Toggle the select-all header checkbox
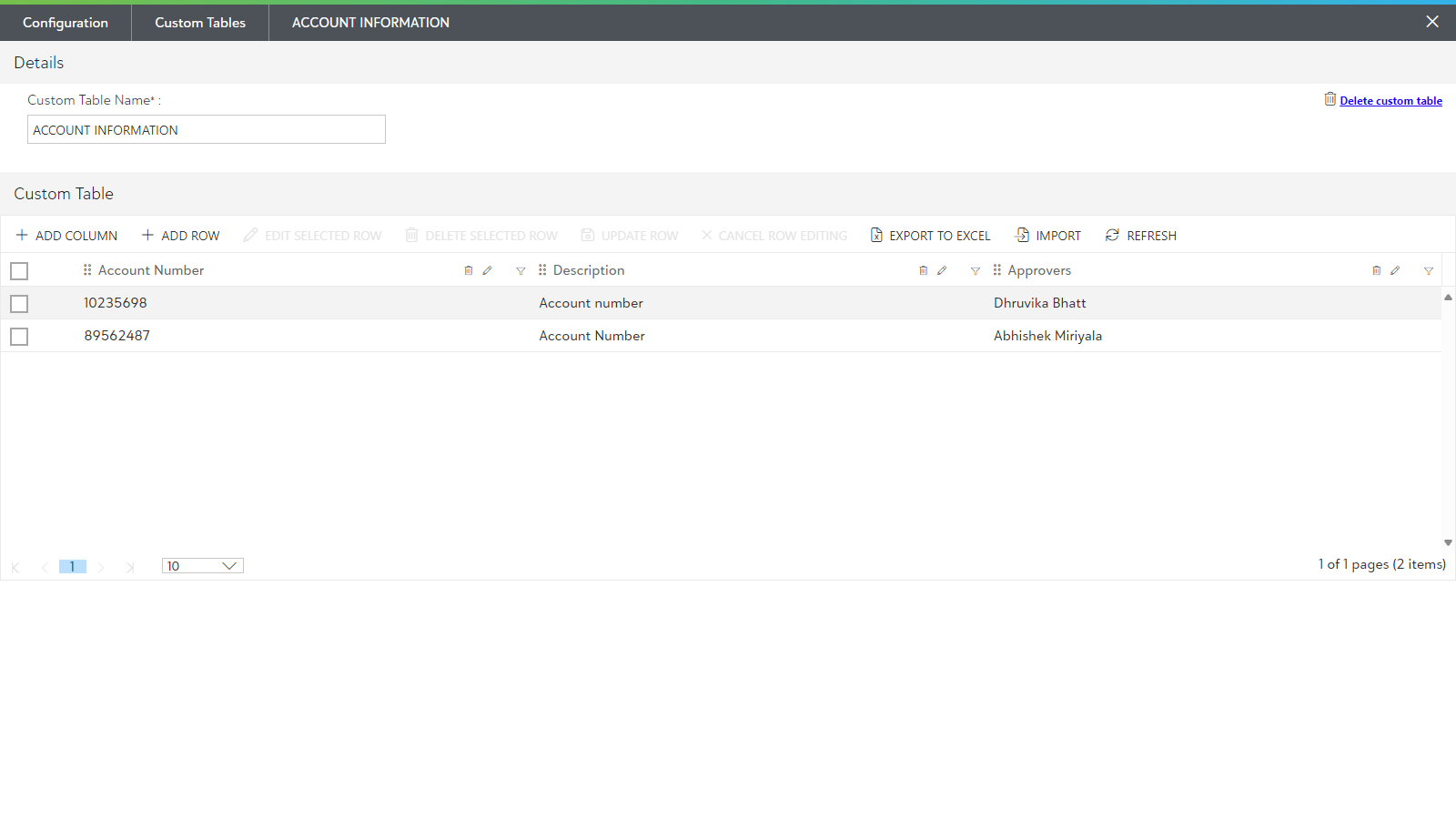The width and height of the screenshot is (1456, 819). click(19, 271)
